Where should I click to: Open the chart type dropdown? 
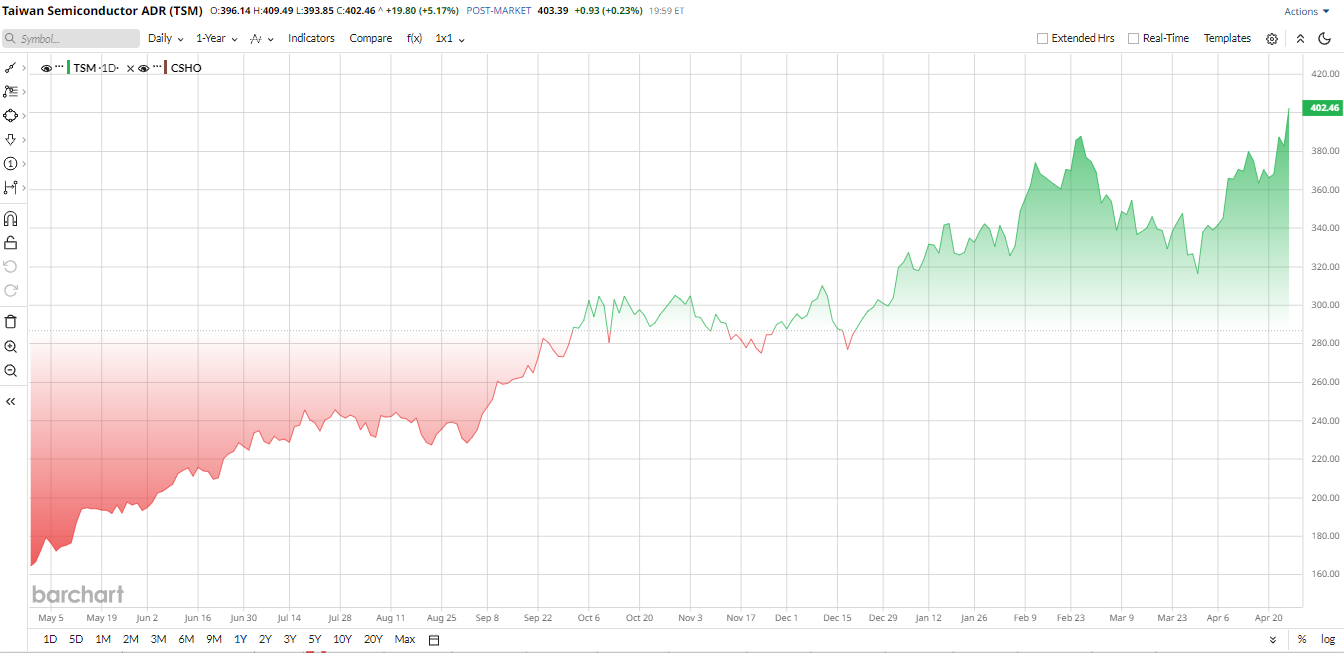coord(261,38)
